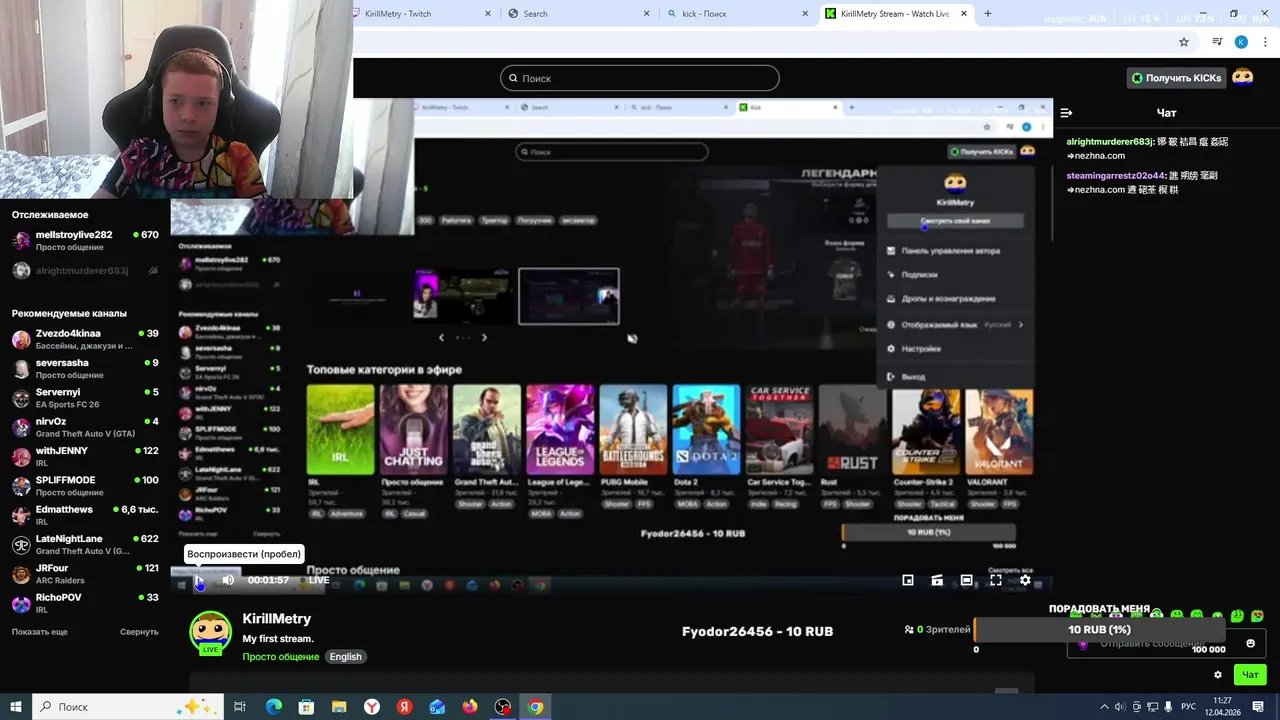
Task: Open the Windows Start menu
Action: tap(16, 707)
